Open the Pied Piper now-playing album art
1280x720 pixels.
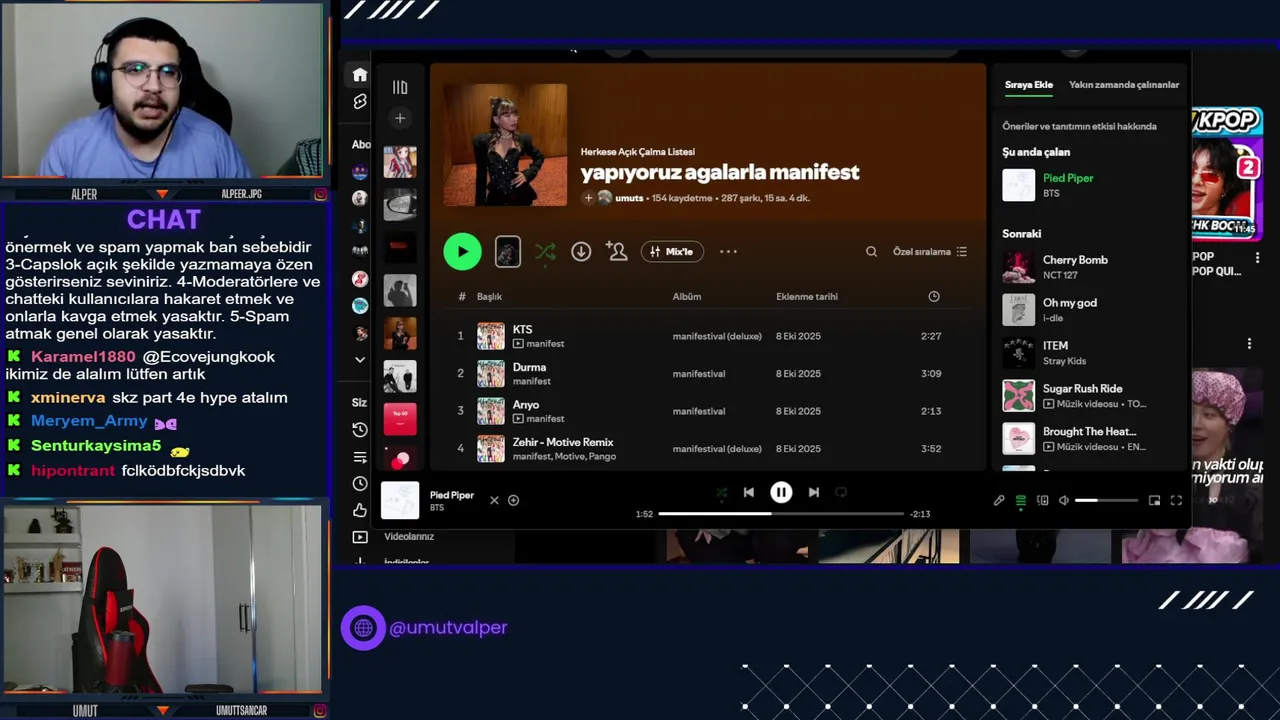(400, 500)
